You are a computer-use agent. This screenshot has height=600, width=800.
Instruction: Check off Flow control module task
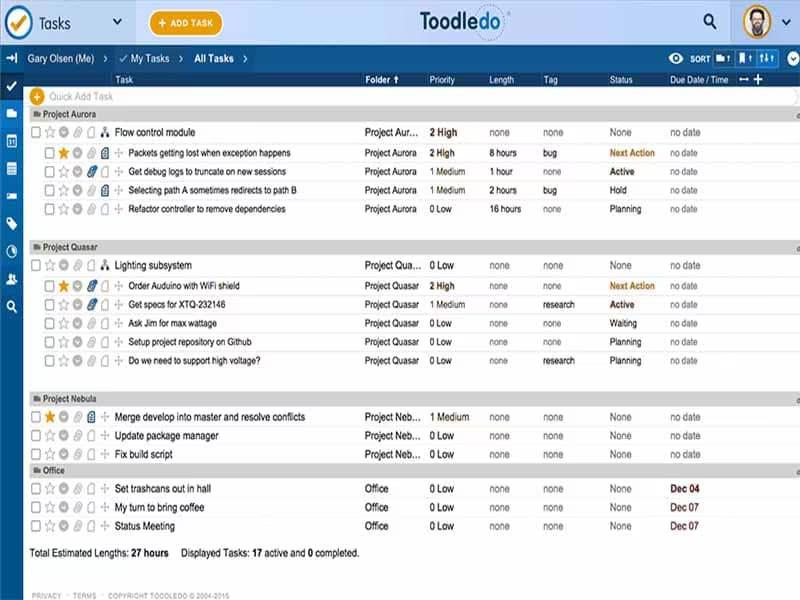[36, 133]
